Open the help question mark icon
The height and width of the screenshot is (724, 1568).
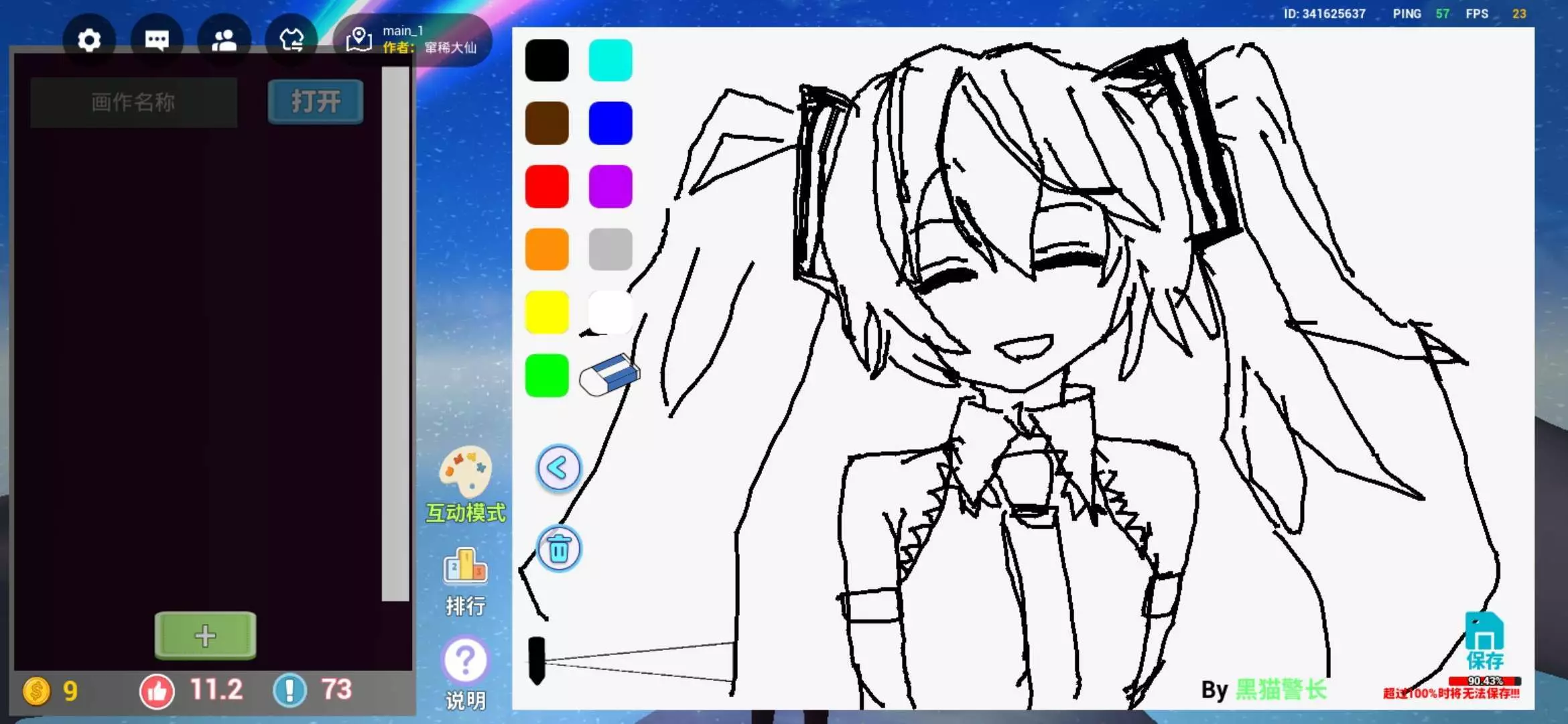[x=465, y=661]
